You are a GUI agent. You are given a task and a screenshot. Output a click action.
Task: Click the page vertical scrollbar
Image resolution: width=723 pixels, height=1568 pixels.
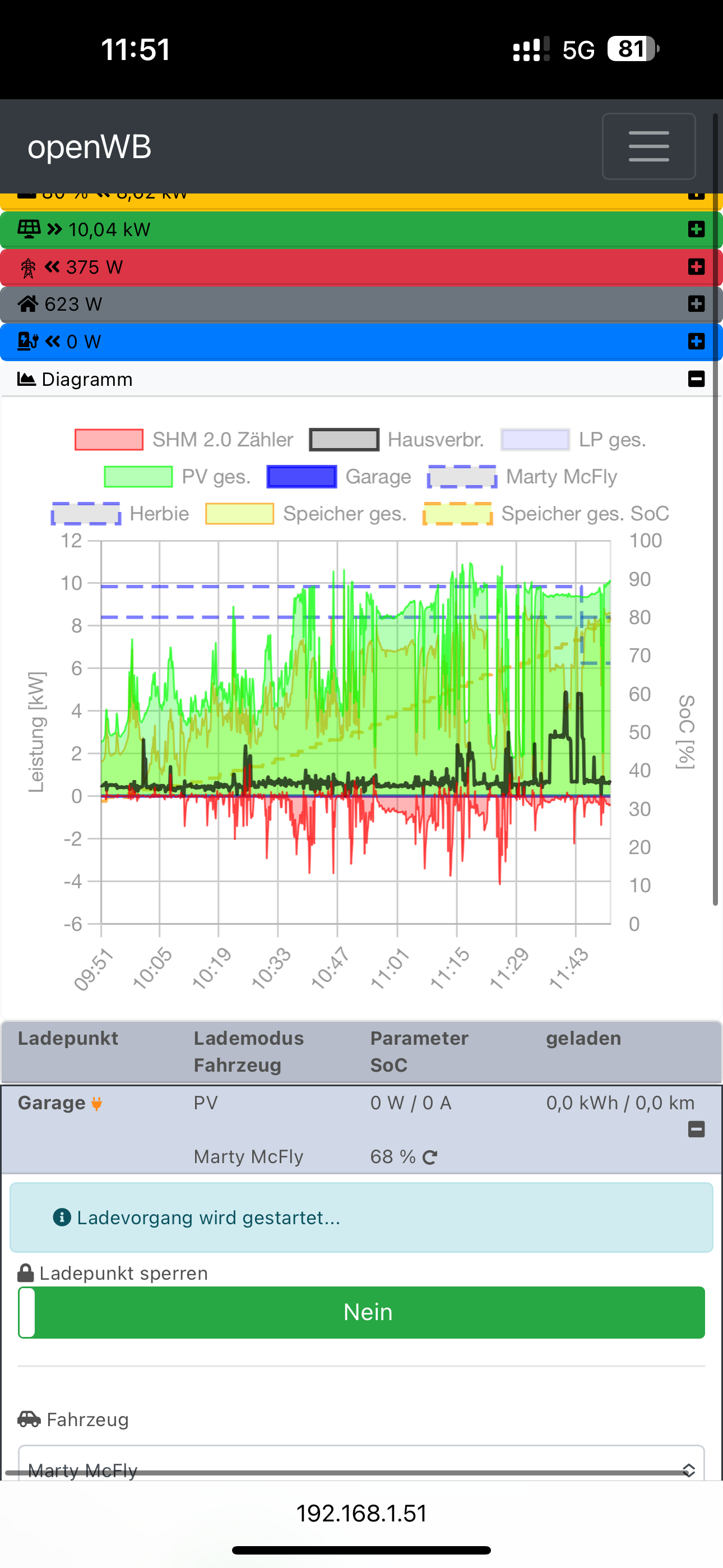[x=716, y=509]
